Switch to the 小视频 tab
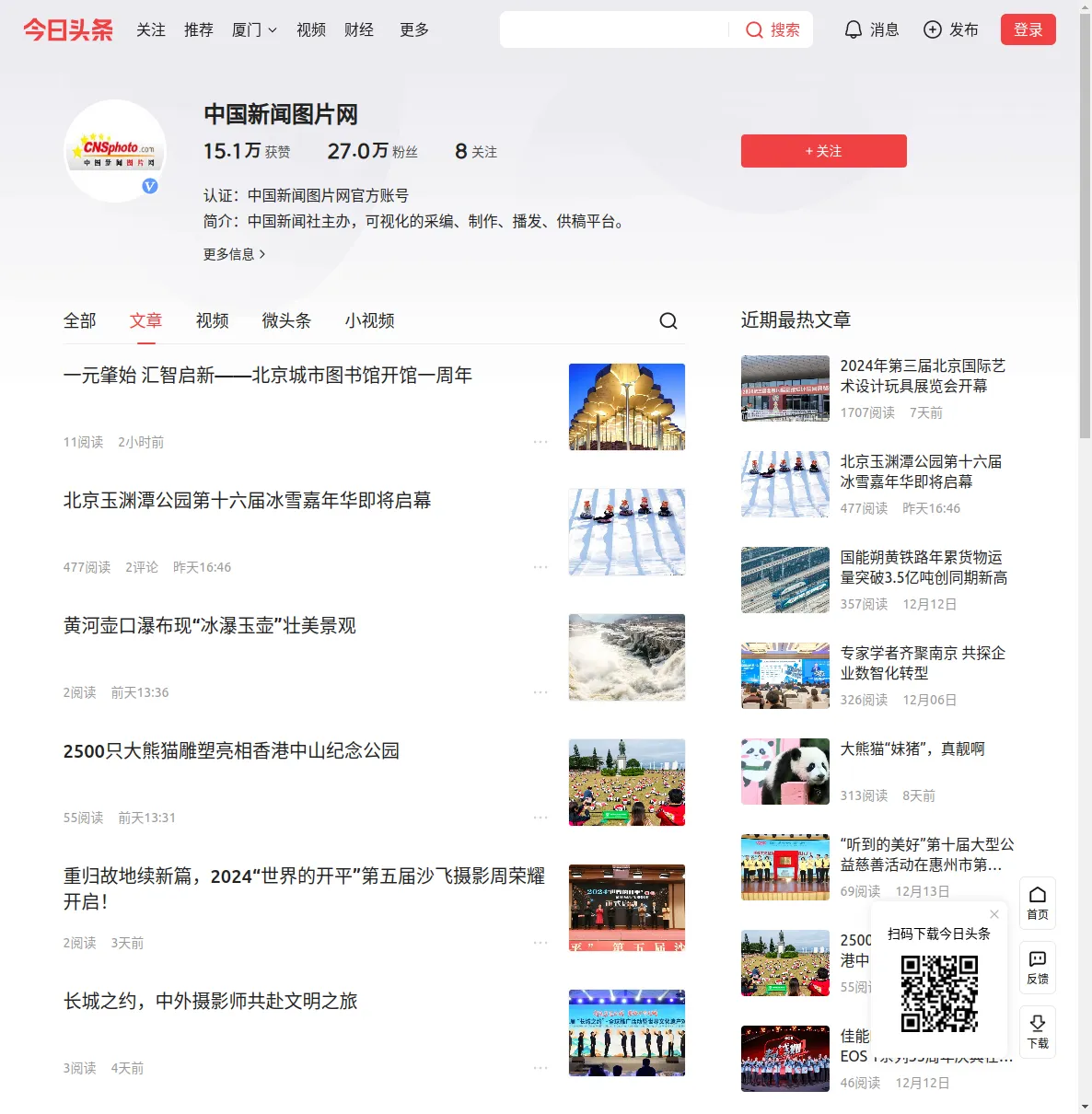 tap(370, 320)
